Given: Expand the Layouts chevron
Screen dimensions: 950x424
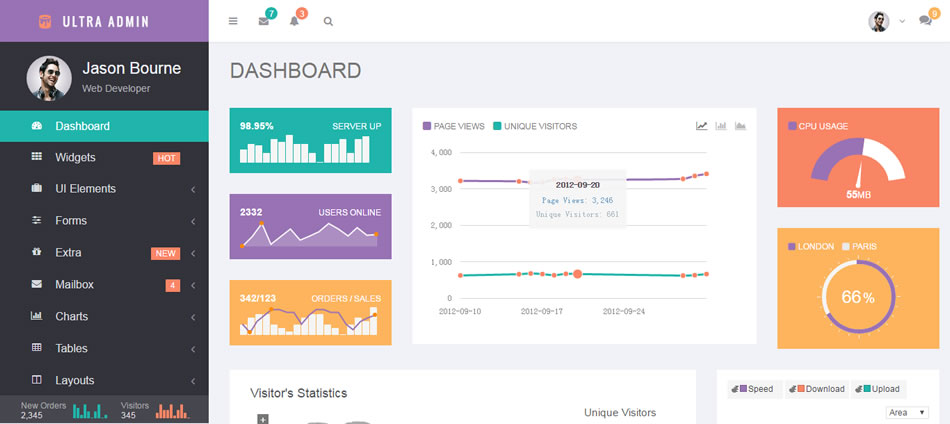Looking at the screenshot, I should 193,381.
